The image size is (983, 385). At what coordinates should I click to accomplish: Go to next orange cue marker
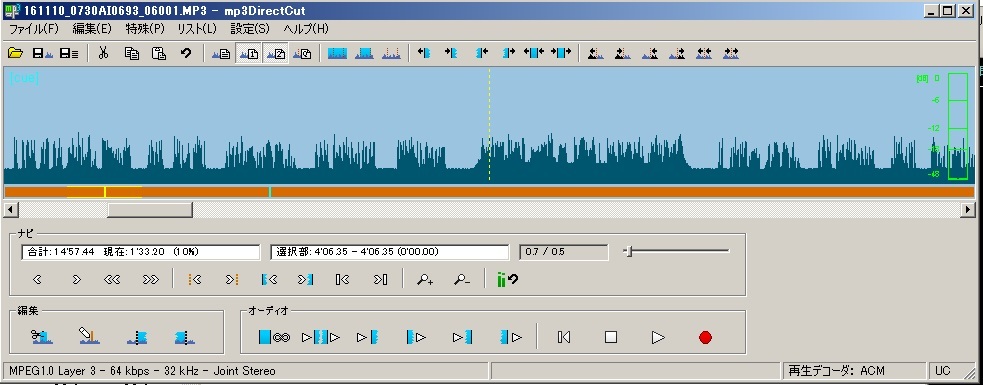[x=232, y=280]
